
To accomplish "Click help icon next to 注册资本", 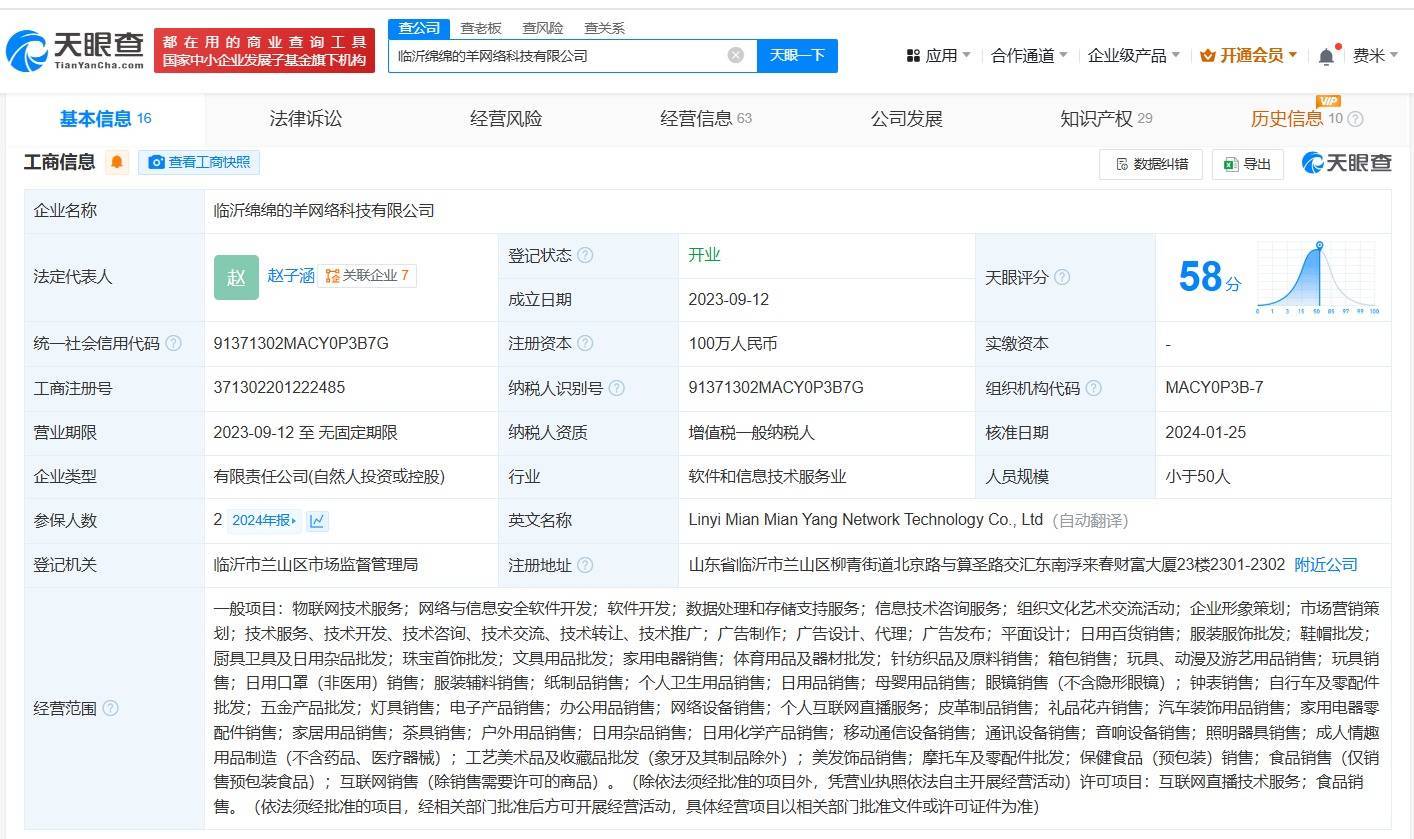I will [585, 343].
